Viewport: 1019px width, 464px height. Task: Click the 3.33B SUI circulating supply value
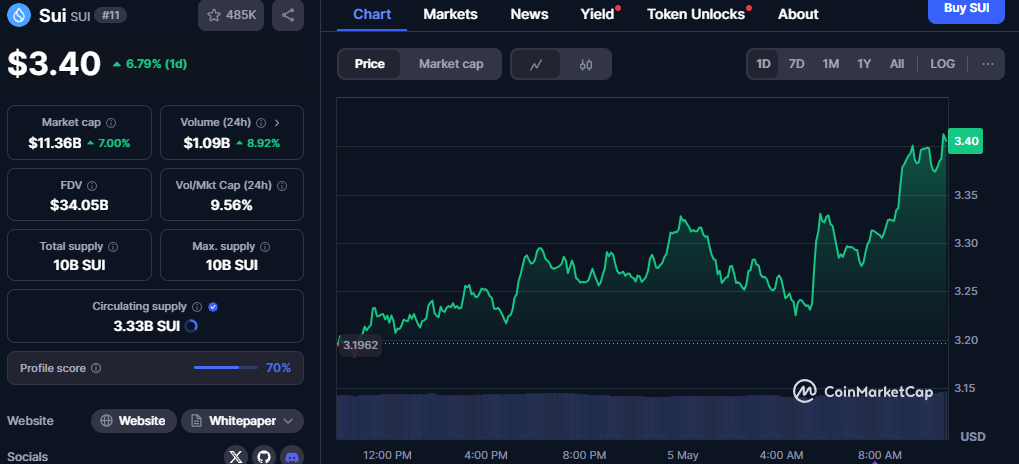pyautogui.click(x=146, y=326)
